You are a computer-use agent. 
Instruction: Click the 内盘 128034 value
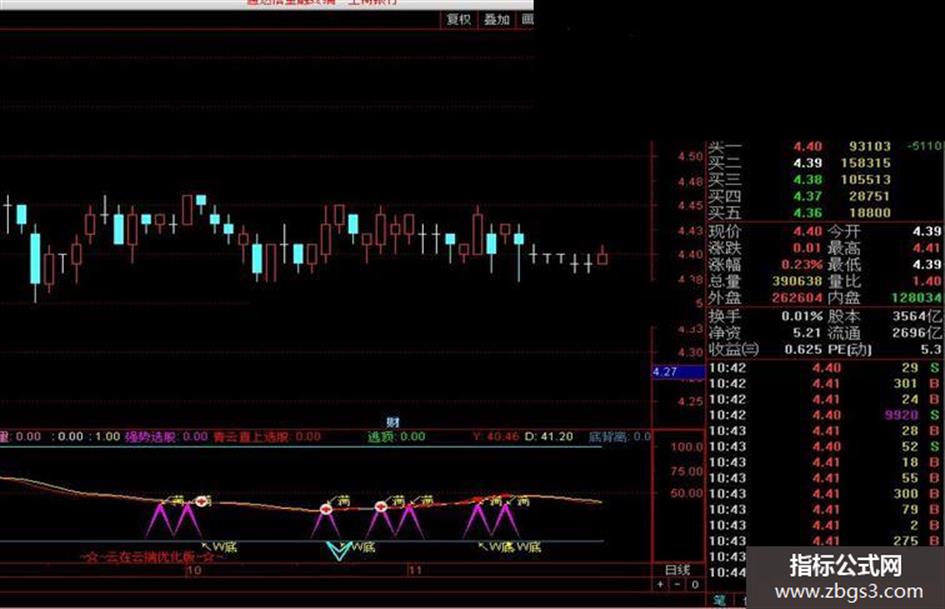(x=916, y=297)
